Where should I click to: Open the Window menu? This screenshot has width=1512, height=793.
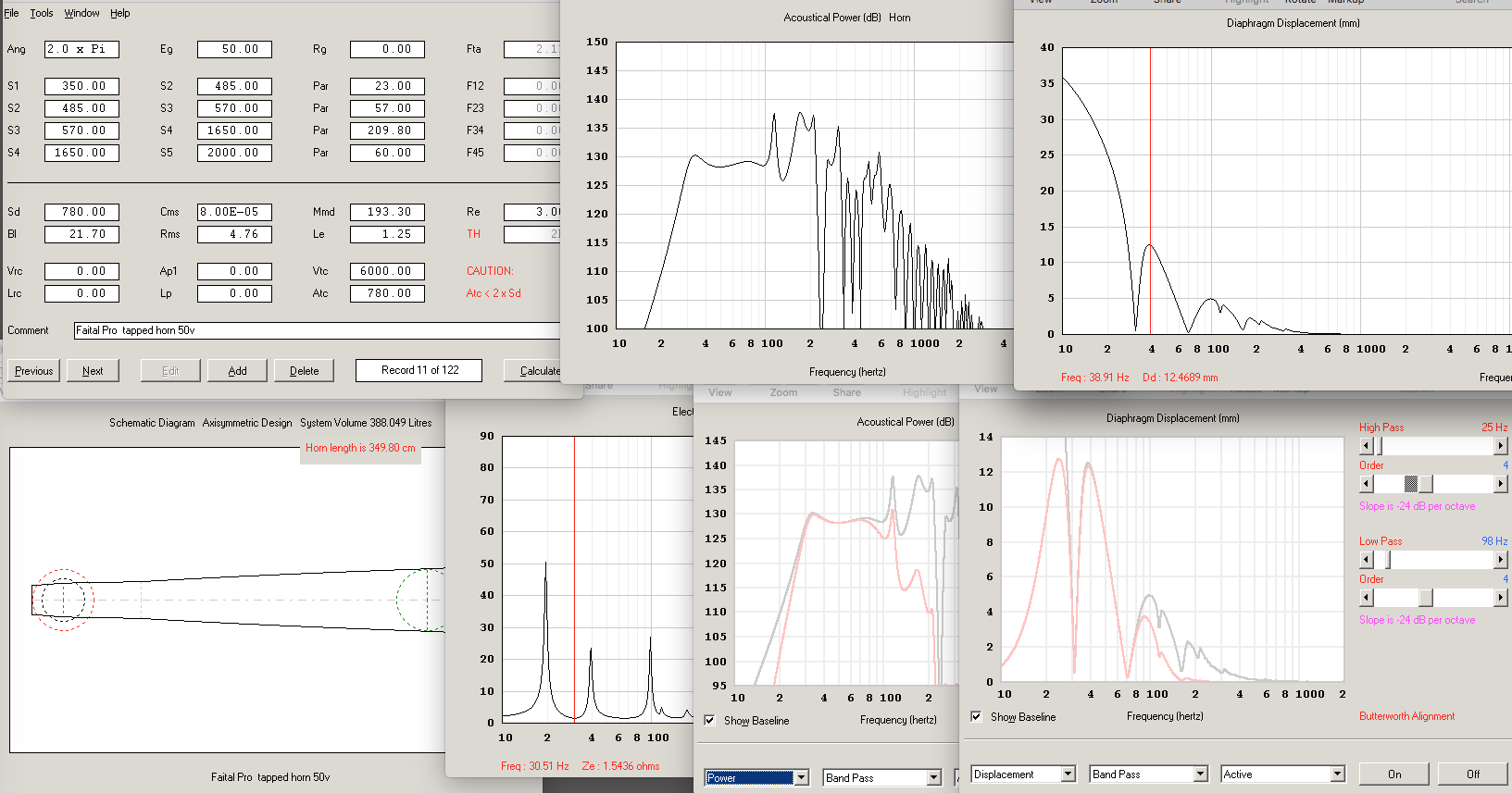(x=81, y=13)
